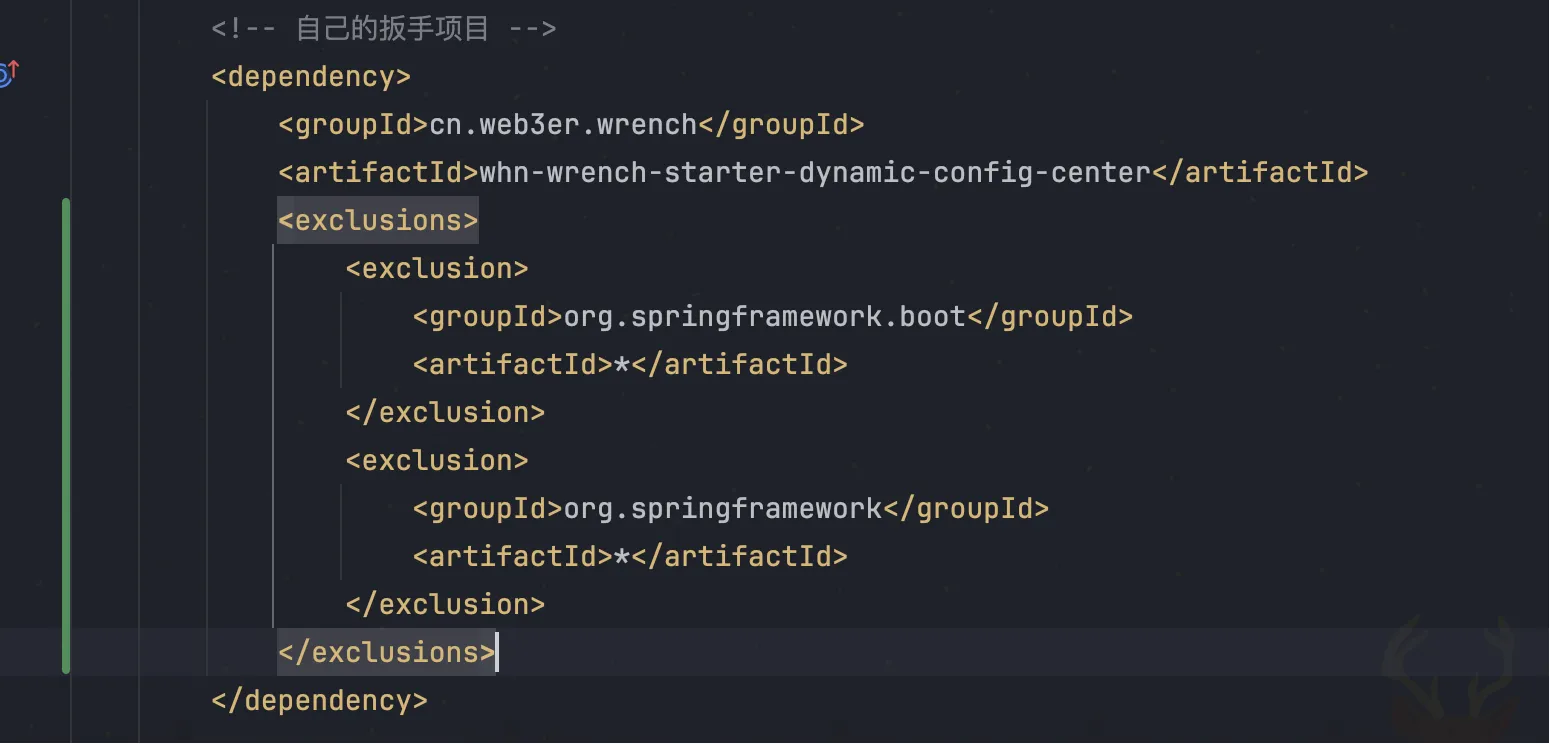Click the opening <groupId> tag before cn.web3er.wrench
This screenshot has width=1550, height=744.
pos(354,125)
